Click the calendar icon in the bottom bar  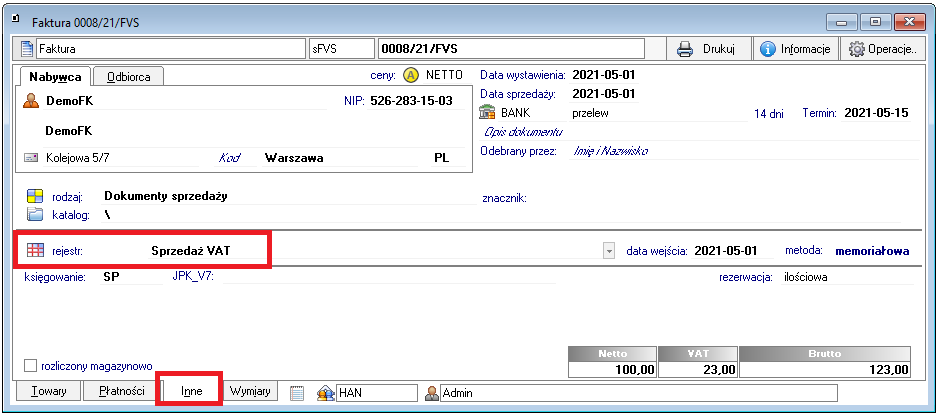coord(297,393)
